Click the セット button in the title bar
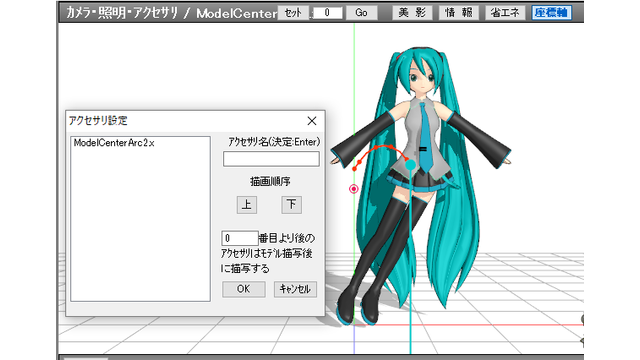Image resolution: width=640 pixels, height=360 pixels. (293, 13)
